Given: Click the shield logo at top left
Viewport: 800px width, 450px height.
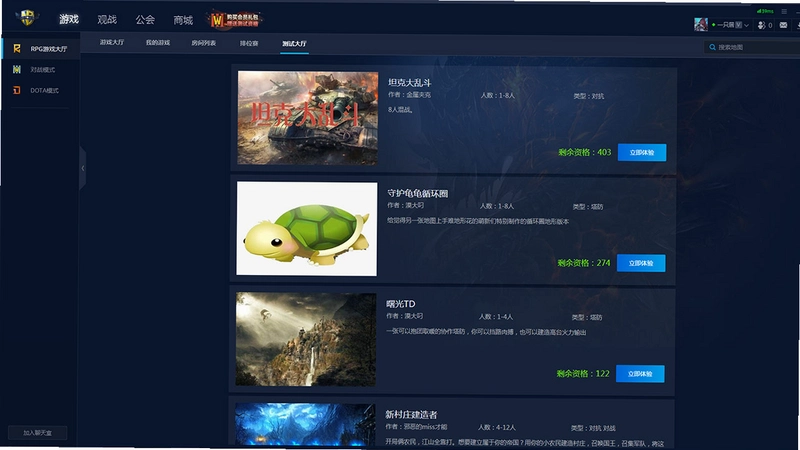Looking at the screenshot, I should (x=27, y=18).
